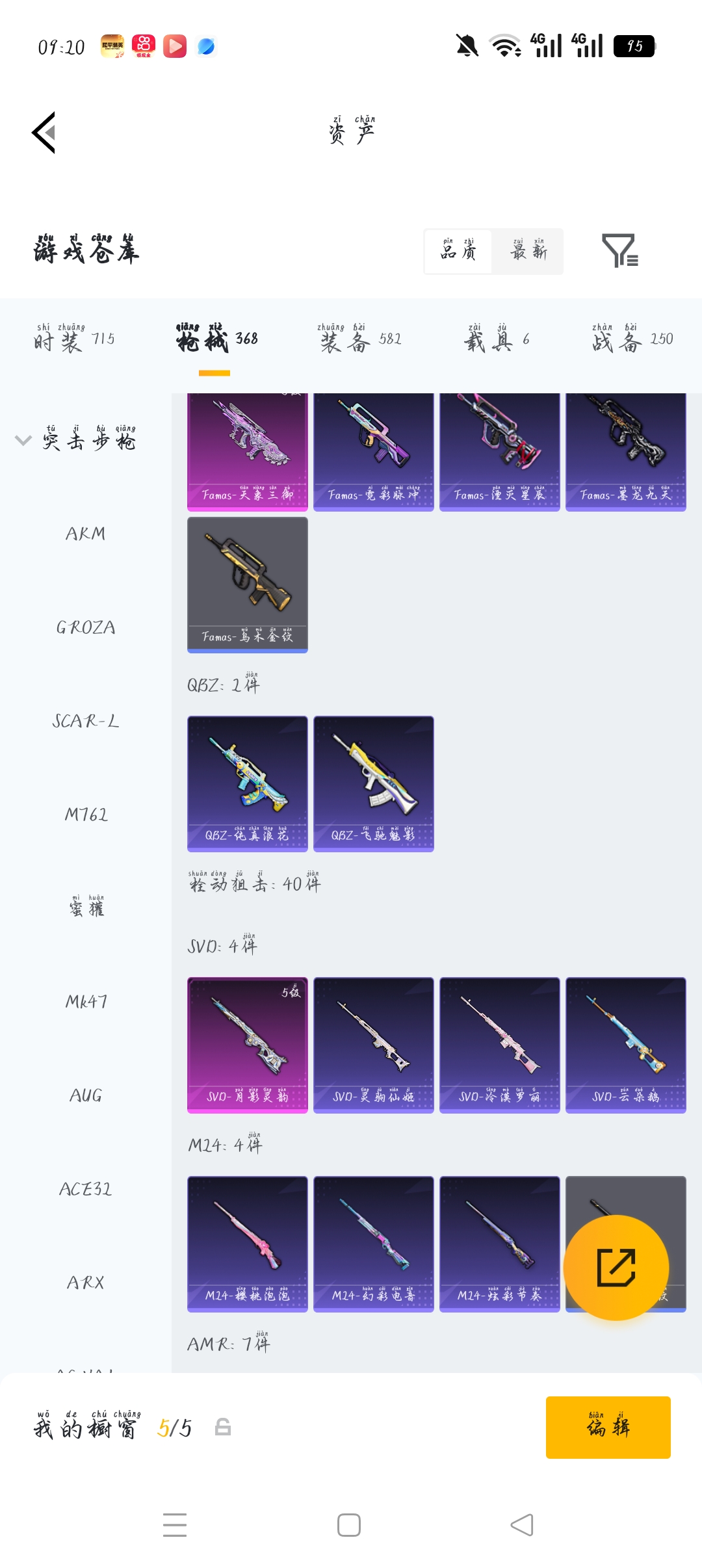
Task: Open the 战备 250 tab
Action: 632,339
